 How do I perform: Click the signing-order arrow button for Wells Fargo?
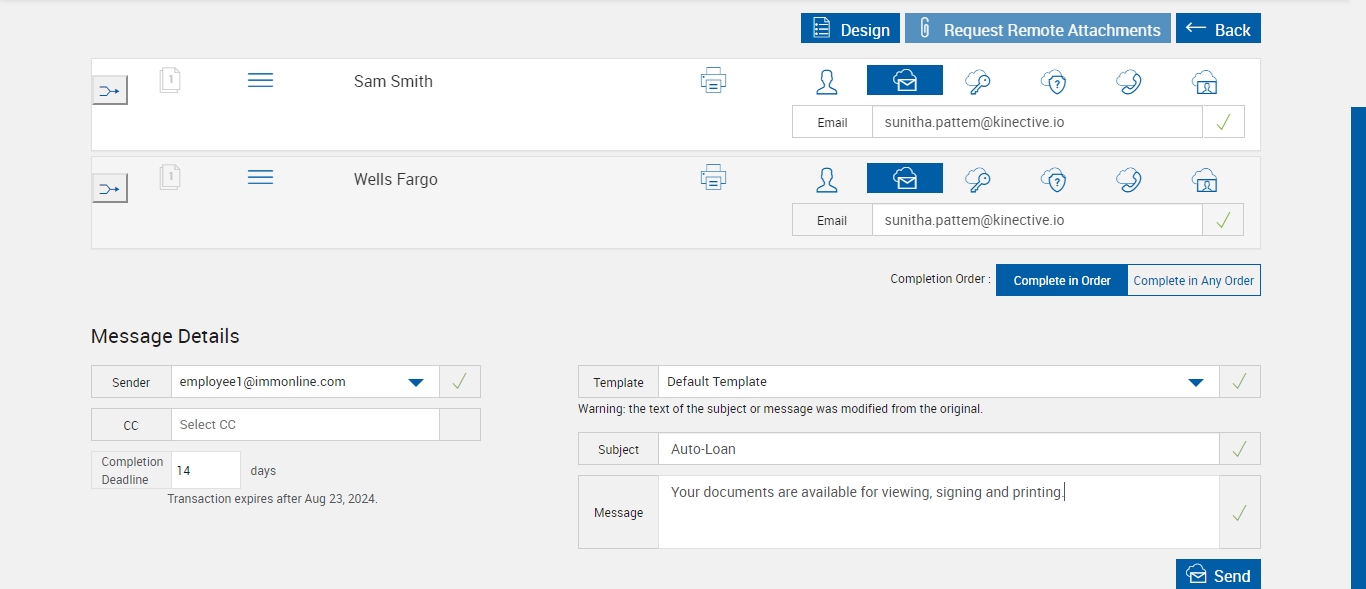click(110, 188)
